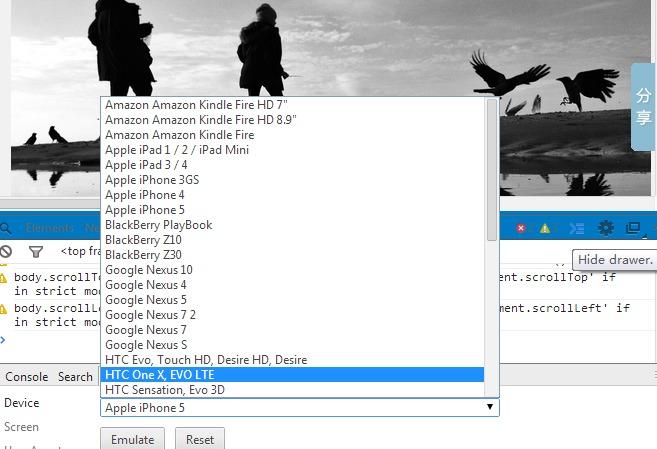
Task: Select BlackBerry Z30 device
Action: point(292,255)
